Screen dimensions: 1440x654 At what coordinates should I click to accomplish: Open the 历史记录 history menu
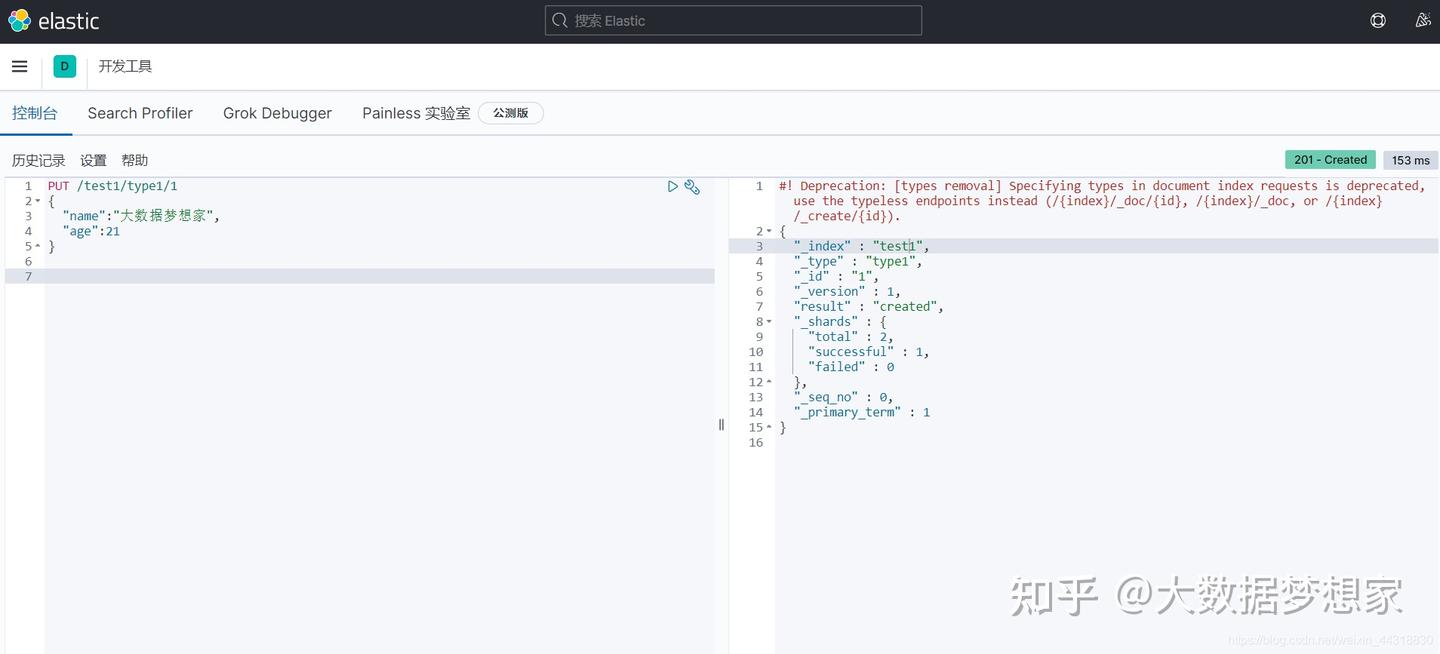[x=38, y=160]
